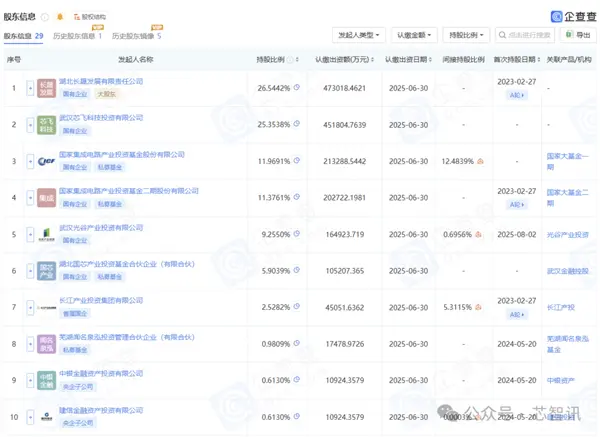Click the ICF company logo in row 3
Screen dimensions: 600x437
tap(46, 161)
